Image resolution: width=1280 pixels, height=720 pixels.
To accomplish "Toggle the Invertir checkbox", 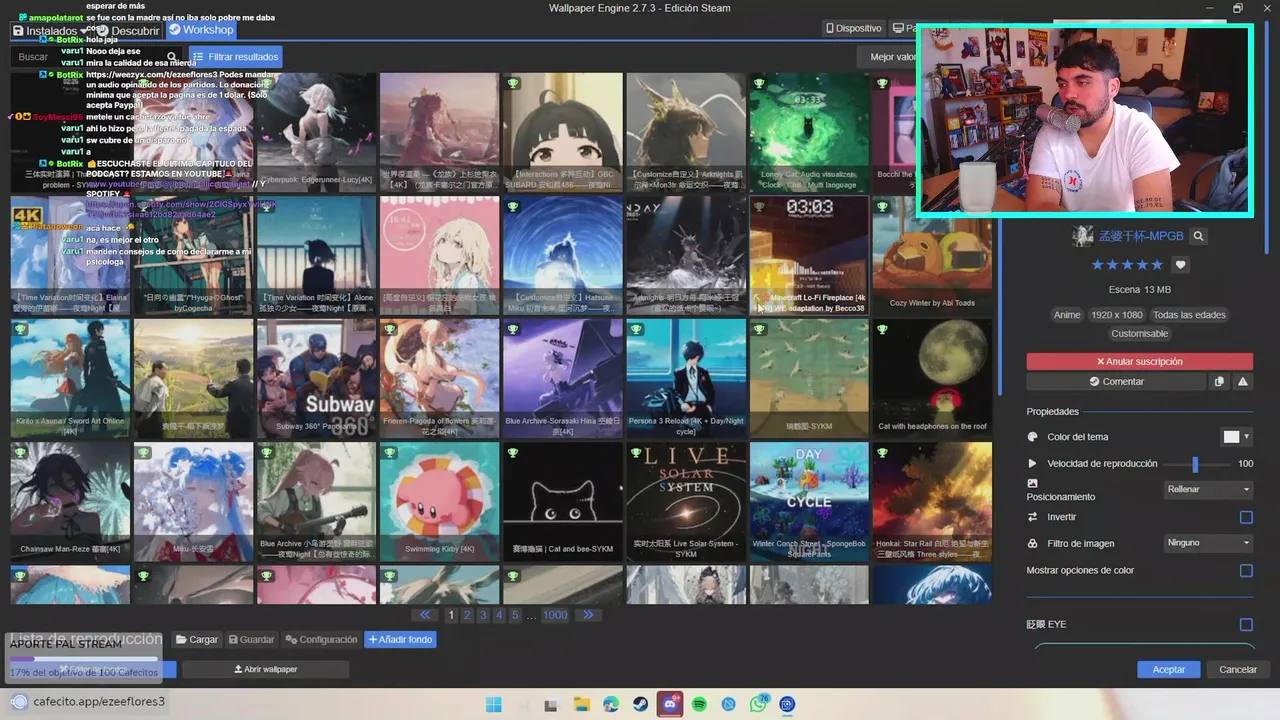I will 1246,517.
